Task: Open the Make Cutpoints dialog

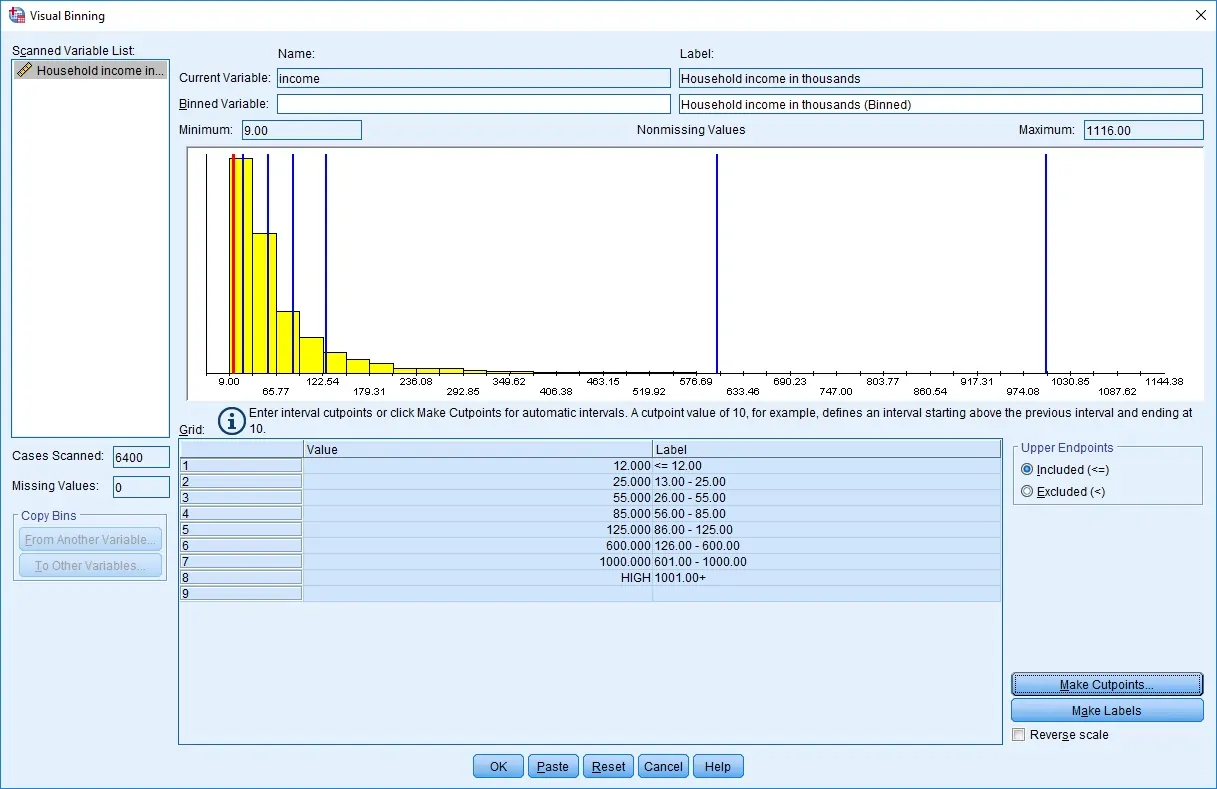Action: (x=1106, y=685)
